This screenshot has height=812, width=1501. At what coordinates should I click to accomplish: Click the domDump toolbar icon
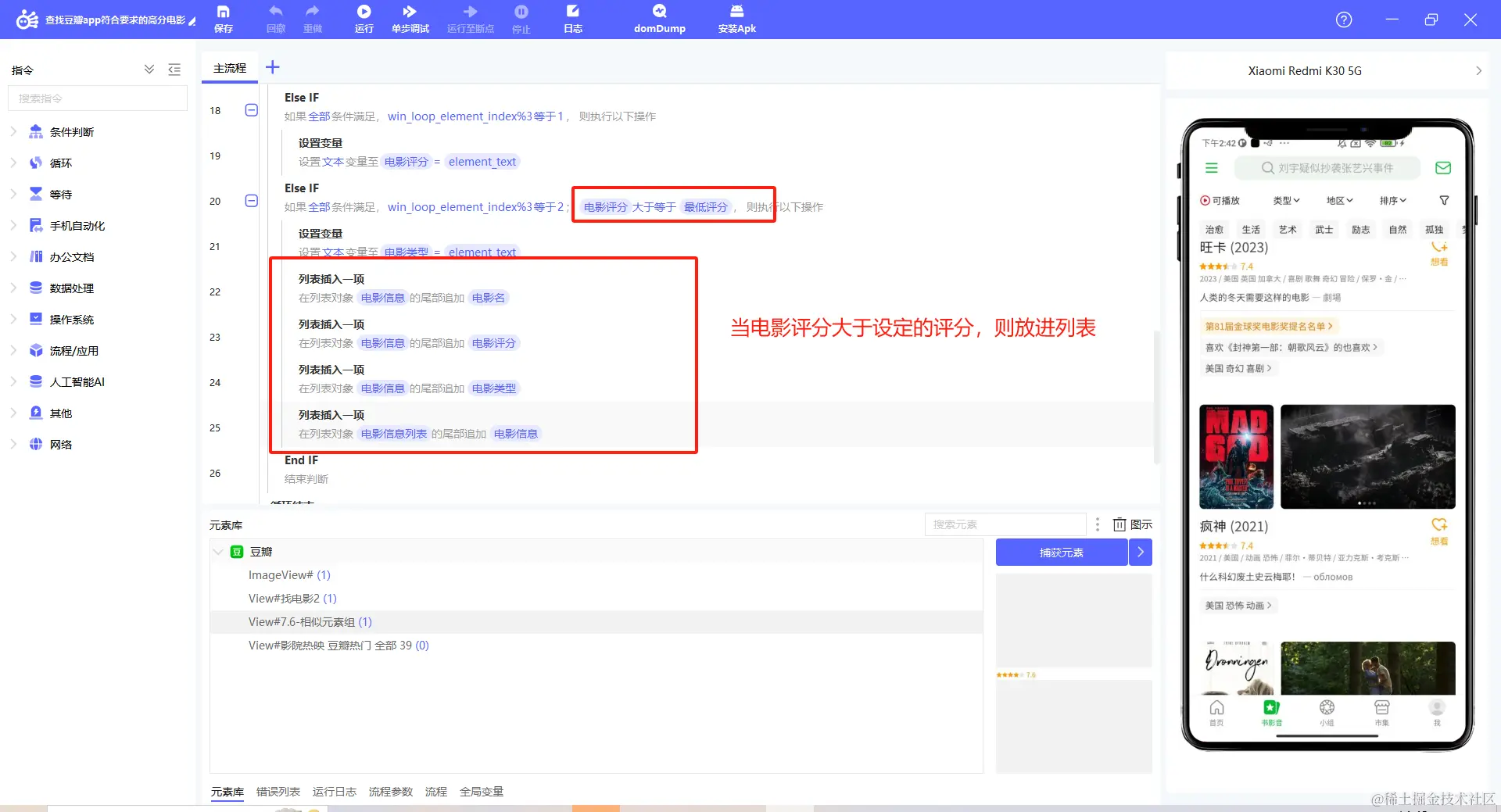tap(659, 19)
